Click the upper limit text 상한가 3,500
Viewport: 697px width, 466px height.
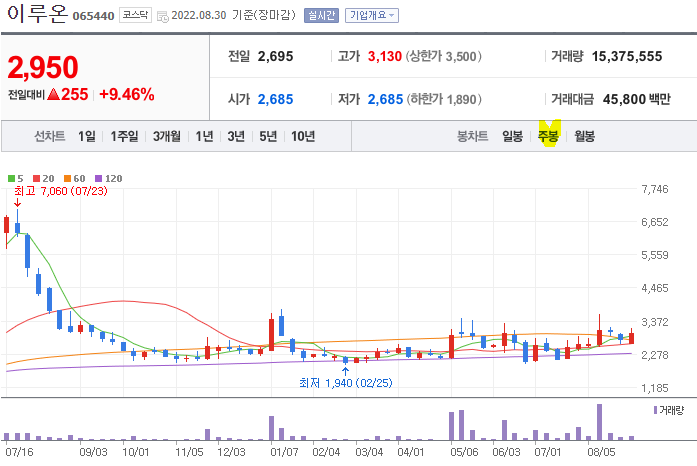[x=443, y=56]
